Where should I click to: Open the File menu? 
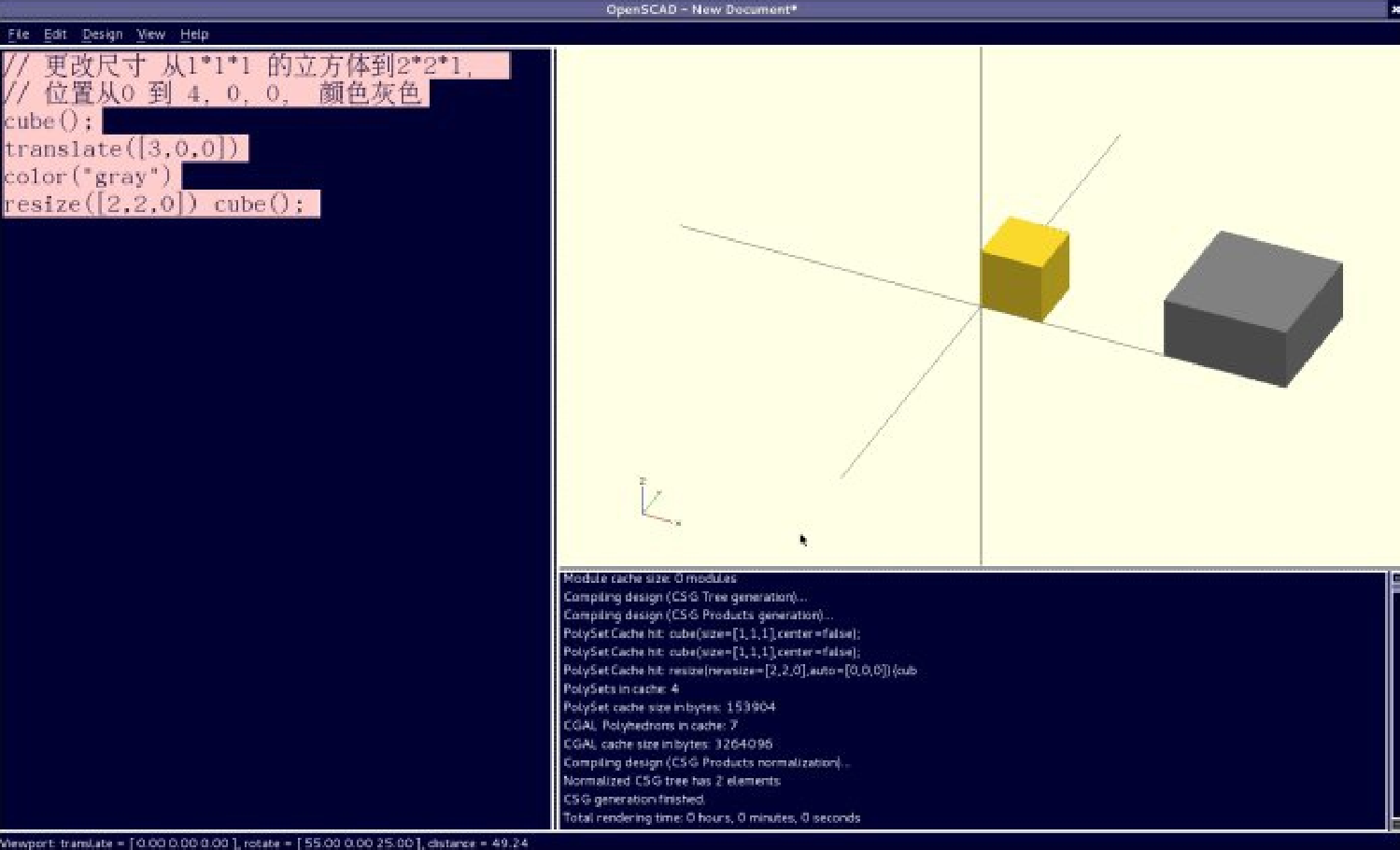click(x=18, y=35)
